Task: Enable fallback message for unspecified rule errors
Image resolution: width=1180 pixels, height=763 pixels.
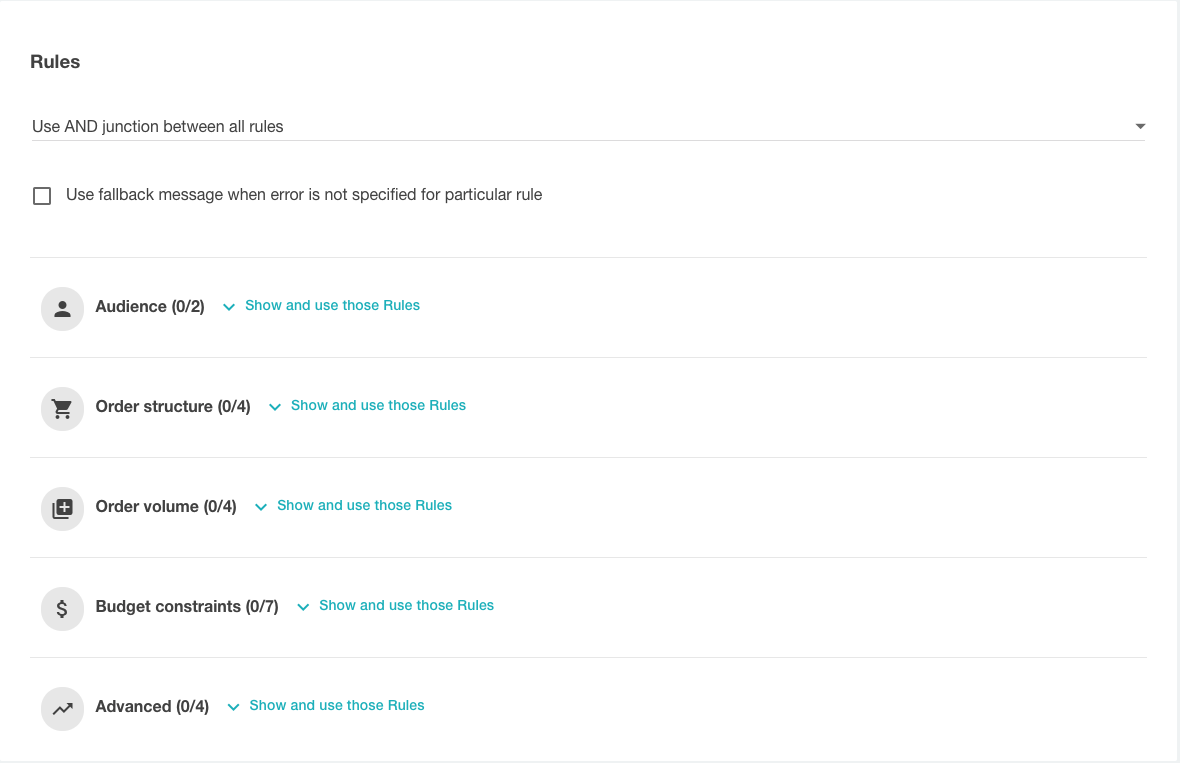Action: (42, 195)
